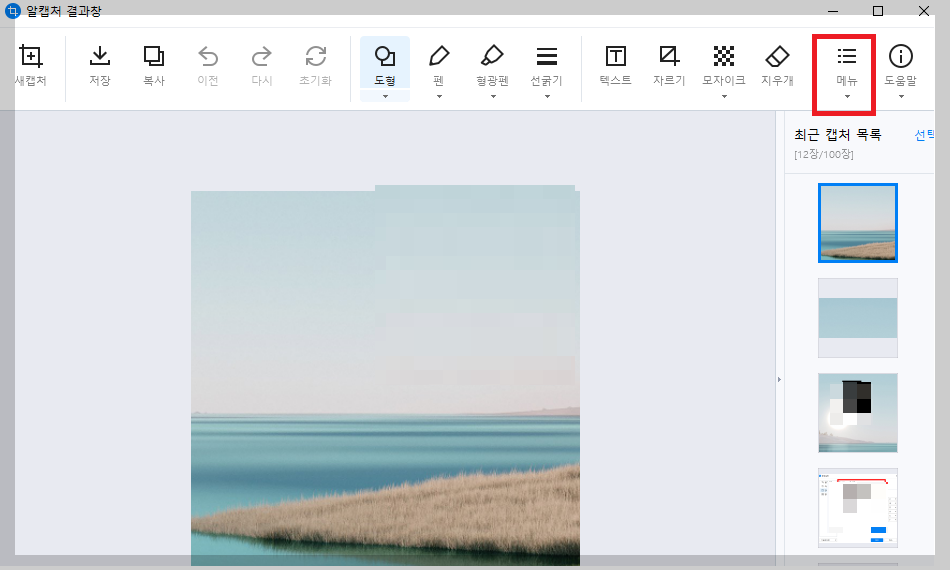Expand the 선굵기 dropdown arrow
Viewport: 950px width, 570px height.
pos(547,96)
